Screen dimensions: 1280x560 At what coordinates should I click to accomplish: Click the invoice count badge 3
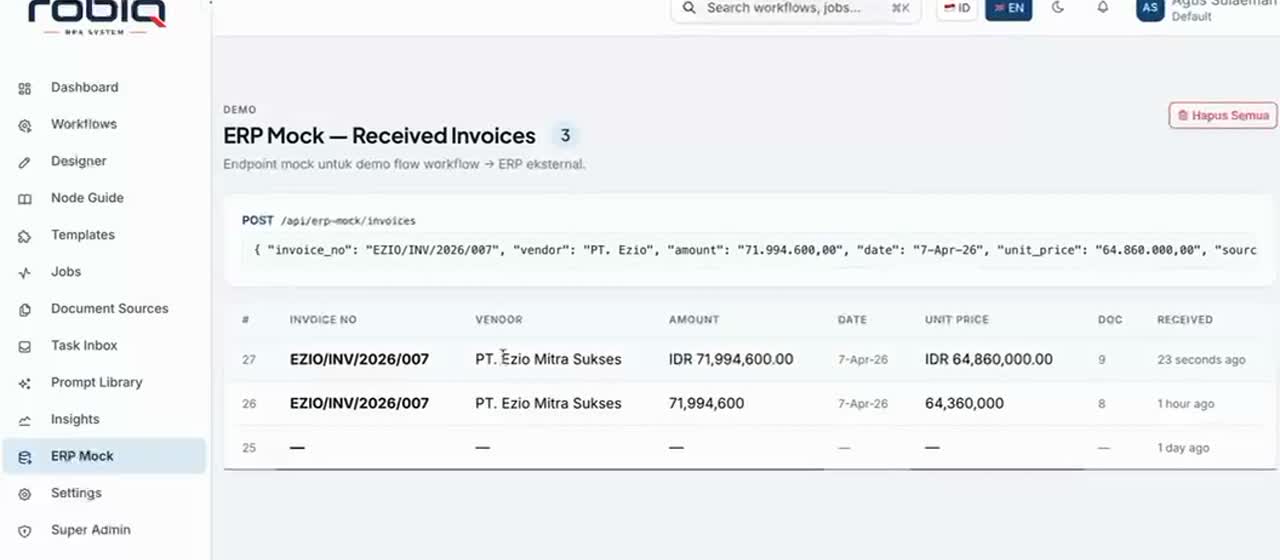click(565, 136)
